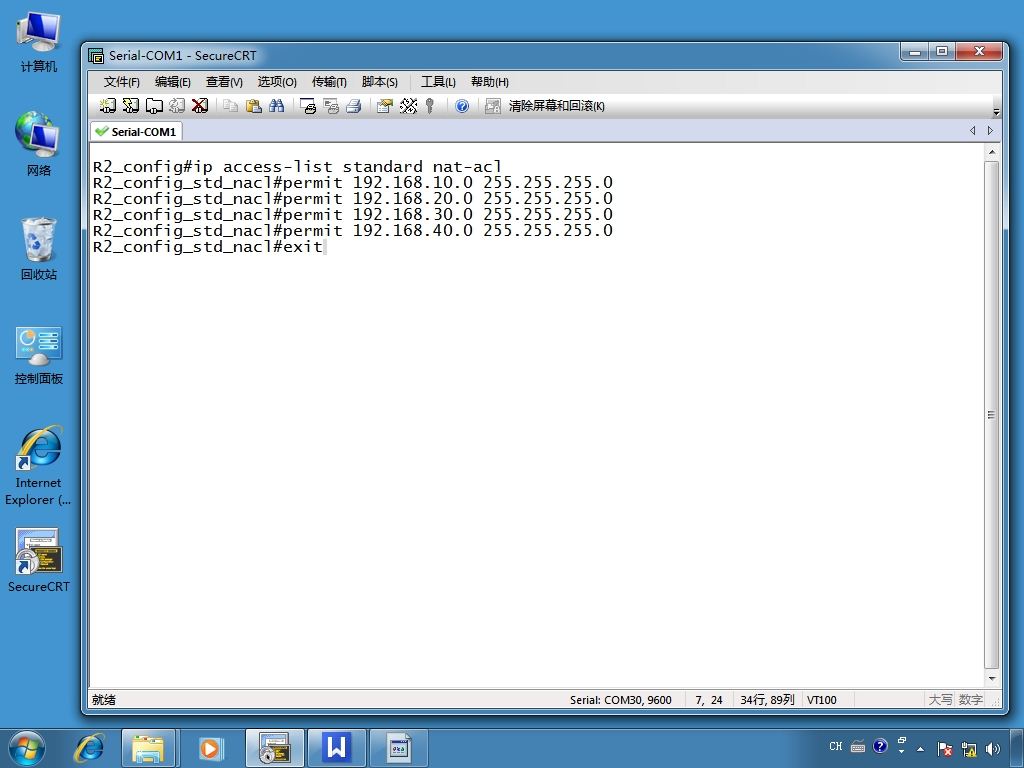Open the 选项(O) menu
1024x768 pixels.
click(277, 82)
